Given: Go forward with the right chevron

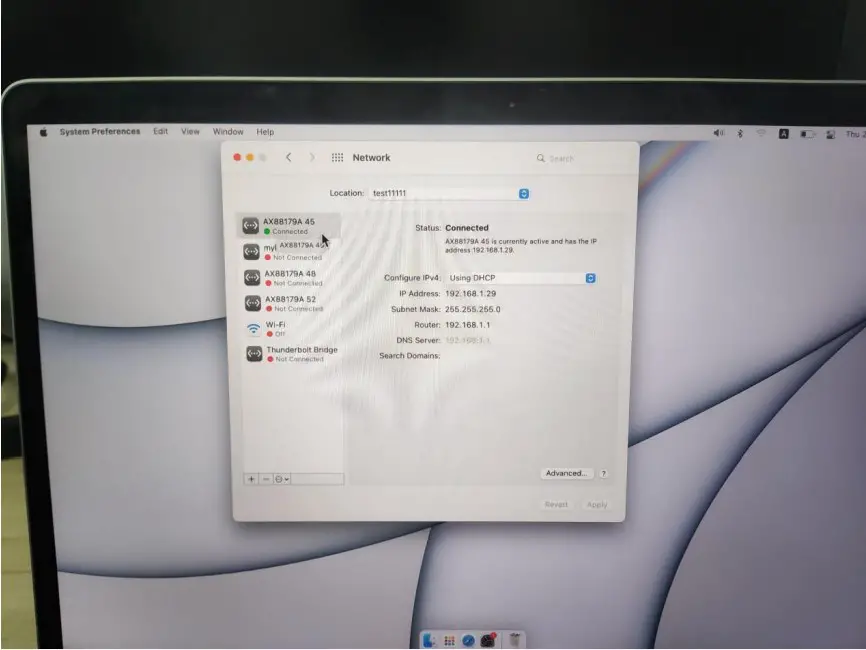Looking at the screenshot, I should 312,157.
